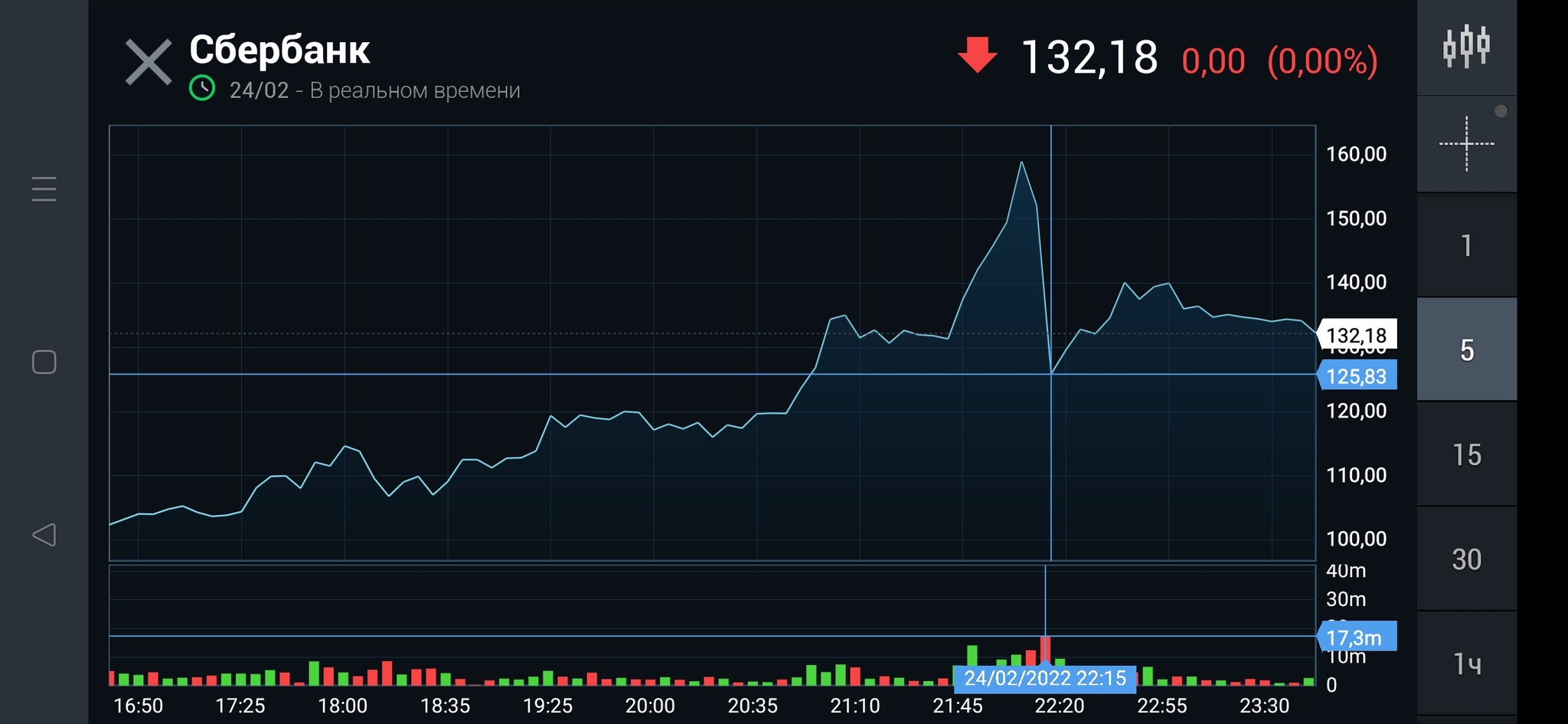This screenshot has height=724, width=1568.
Task: Click the 30m volume axis label
Action: (x=1346, y=599)
